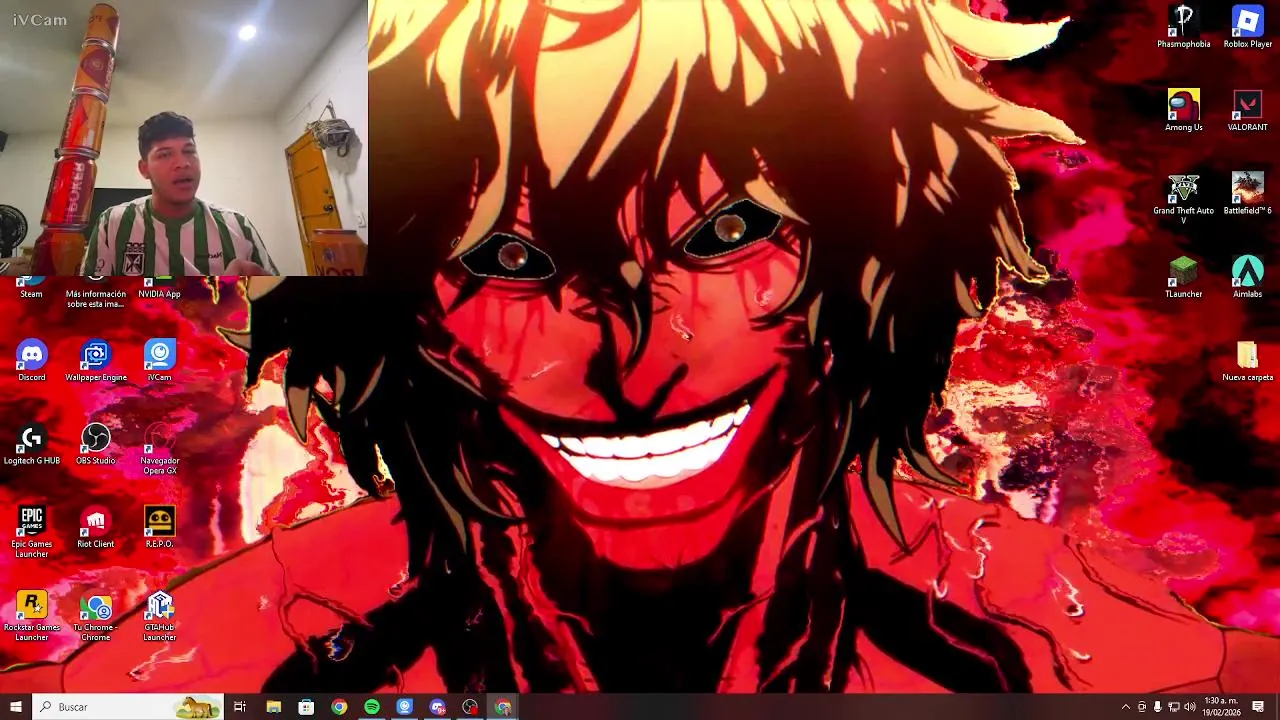Select the Steam desktop shortcut
The height and width of the screenshot is (720, 1280).
(32, 288)
